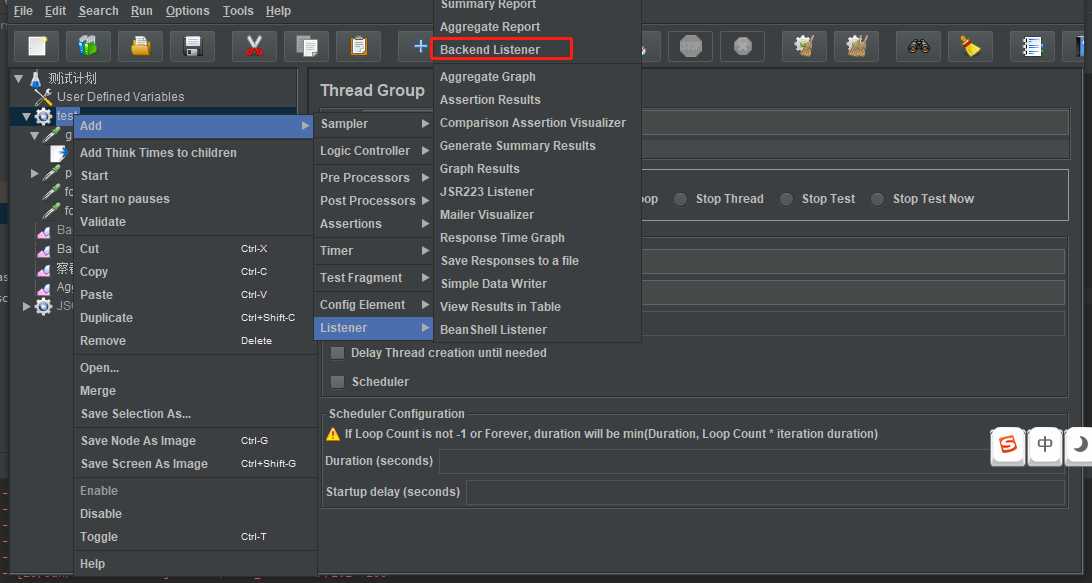Click the Cut scissors toolbar icon
Screen dimensions: 1092x583
pos(254,47)
